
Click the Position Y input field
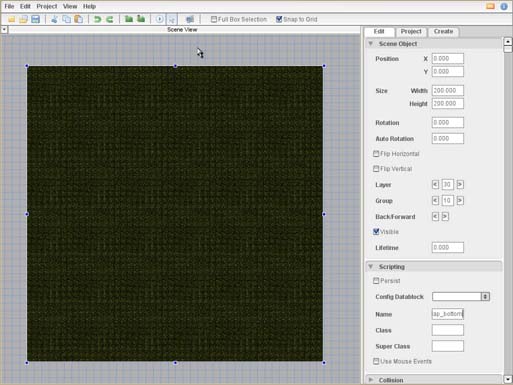point(448,71)
